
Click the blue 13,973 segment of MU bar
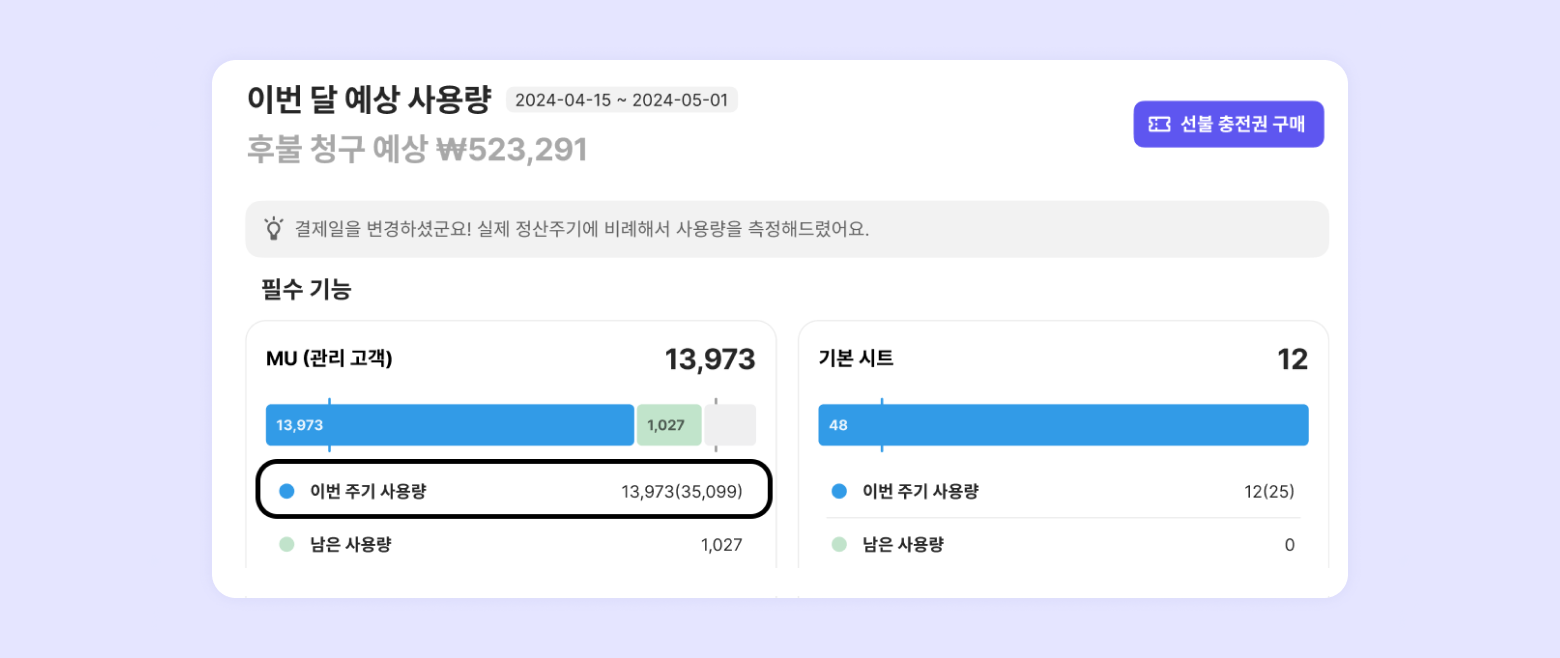(450, 425)
